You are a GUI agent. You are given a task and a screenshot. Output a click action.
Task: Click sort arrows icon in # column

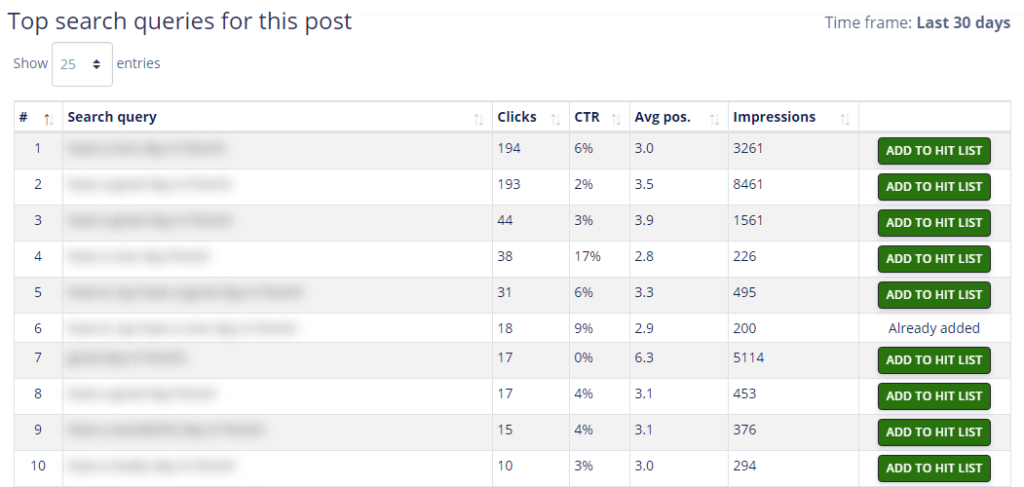coord(47,119)
